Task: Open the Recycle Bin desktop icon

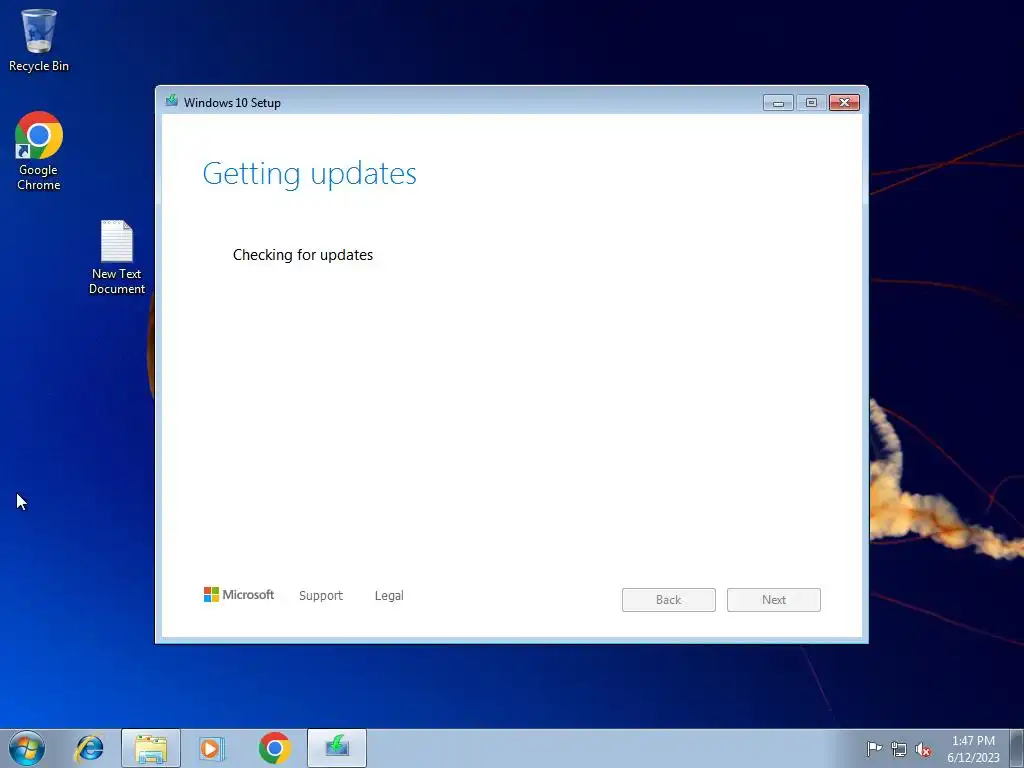Action: point(39,39)
